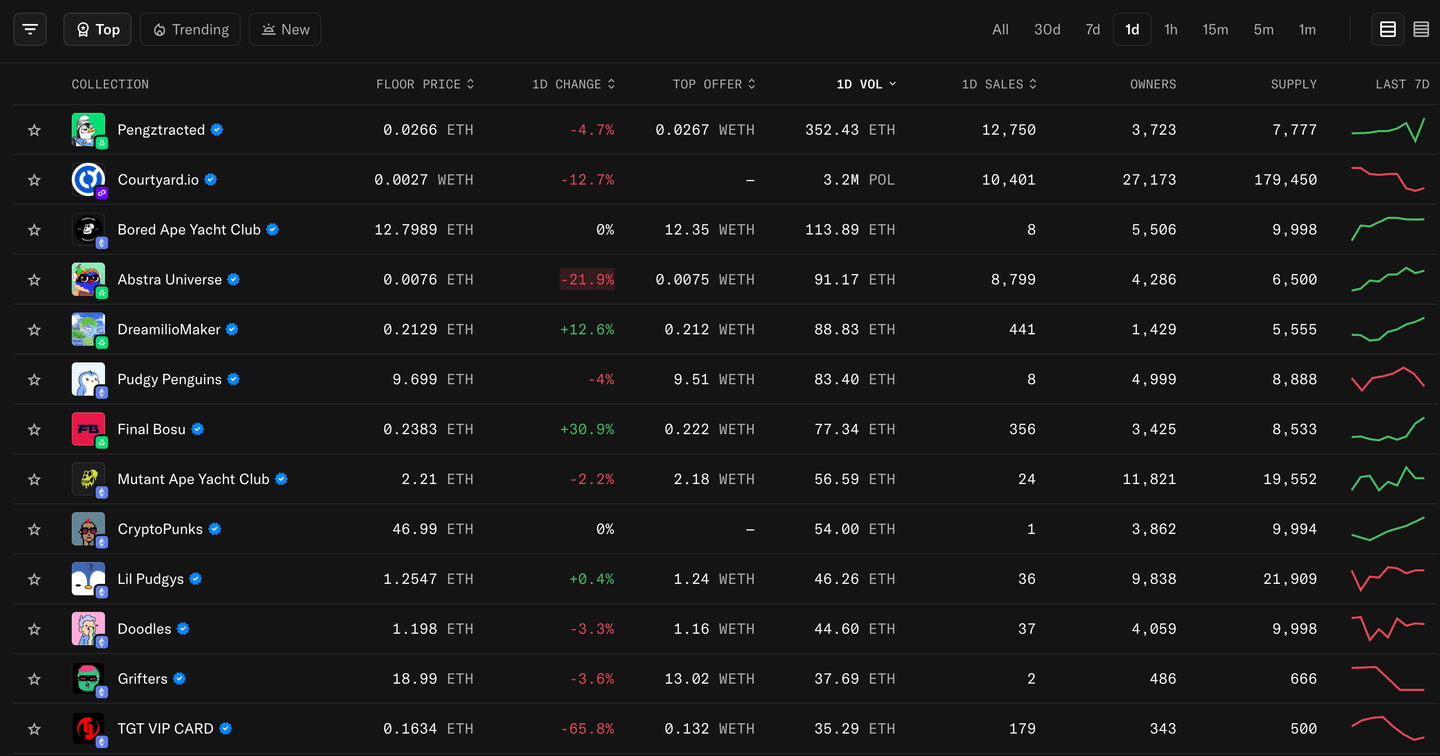This screenshot has width=1440, height=756.
Task: Switch to compact table view icon
Action: (1421, 29)
